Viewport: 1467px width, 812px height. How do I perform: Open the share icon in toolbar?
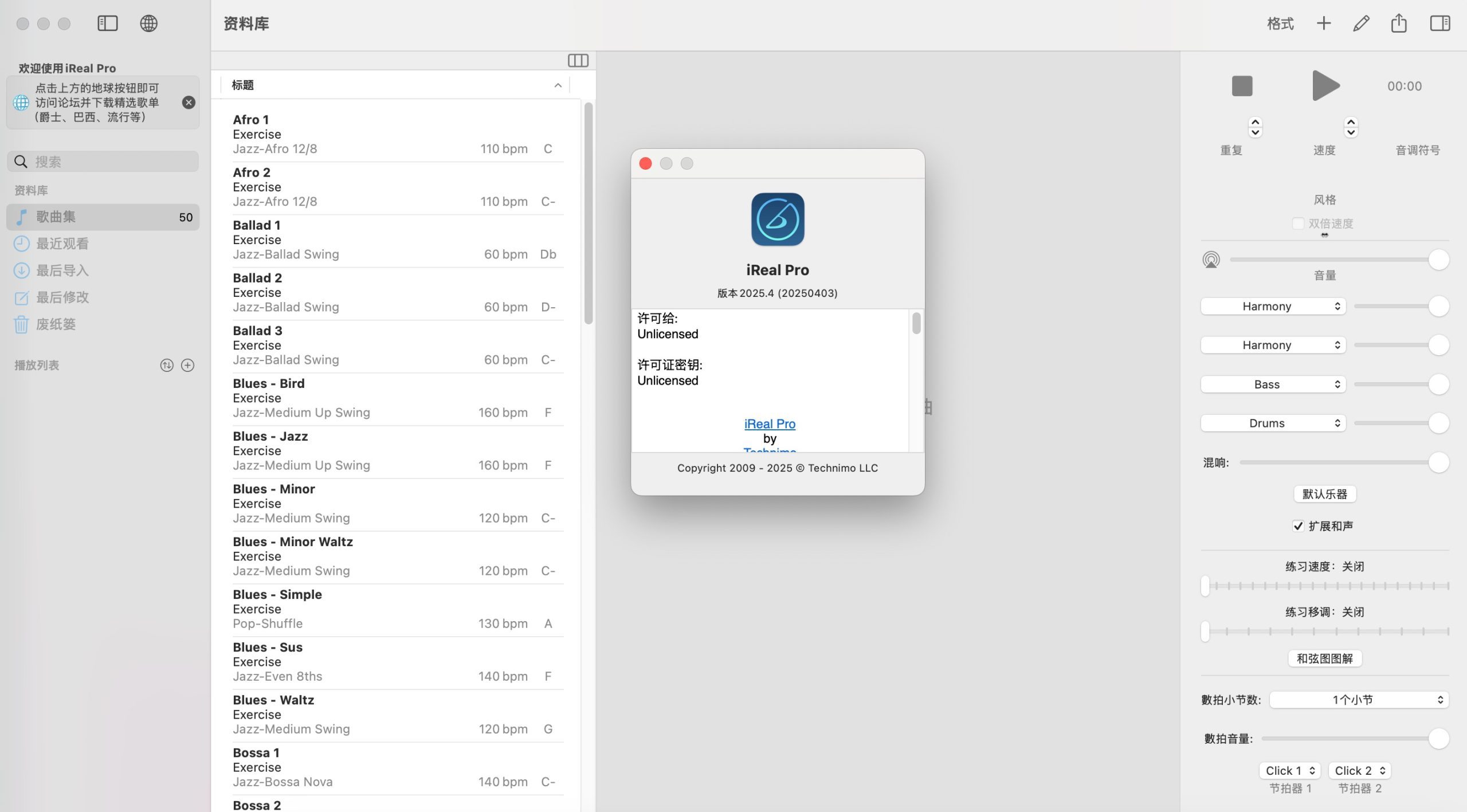(x=1399, y=23)
